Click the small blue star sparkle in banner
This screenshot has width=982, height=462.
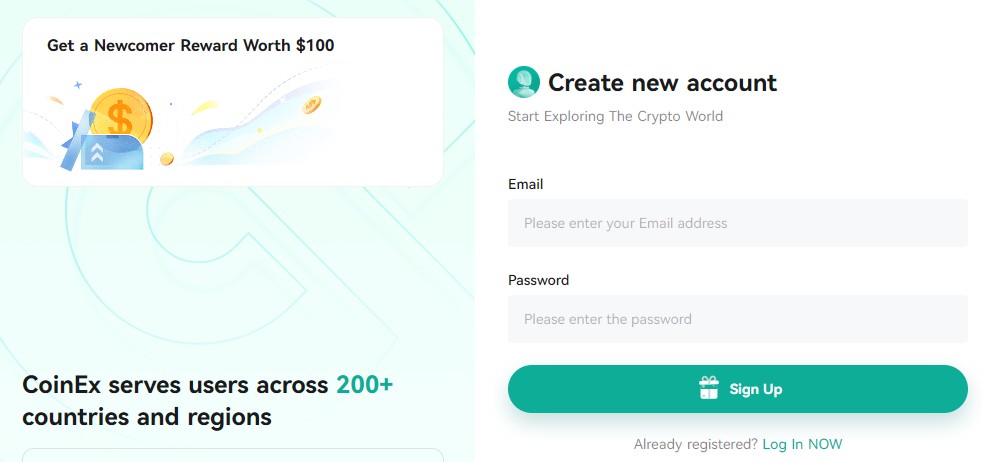click(x=78, y=85)
